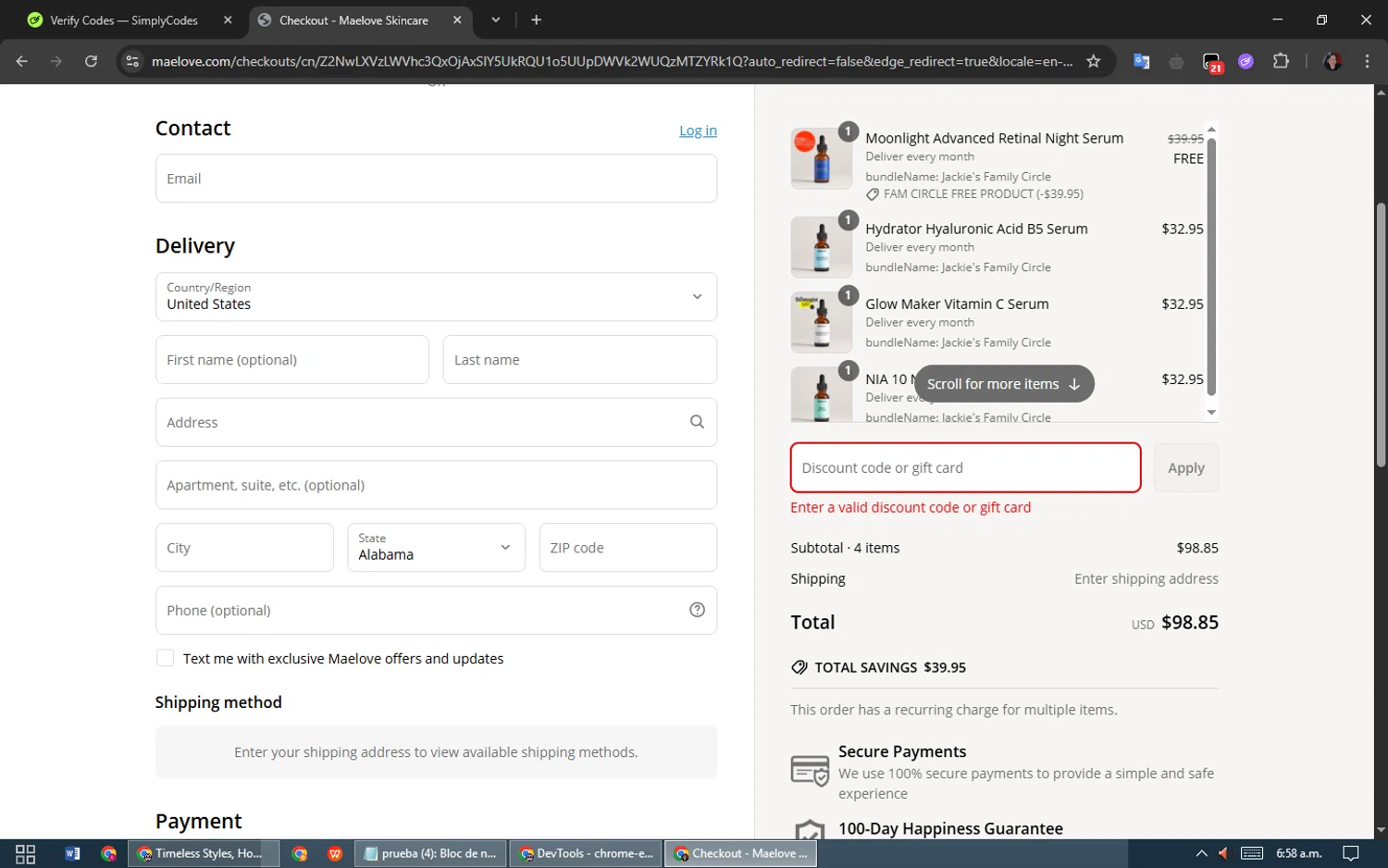Expand the State dropdown showing Alabama
Screen dimensions: 1388x868
point(437,547)
